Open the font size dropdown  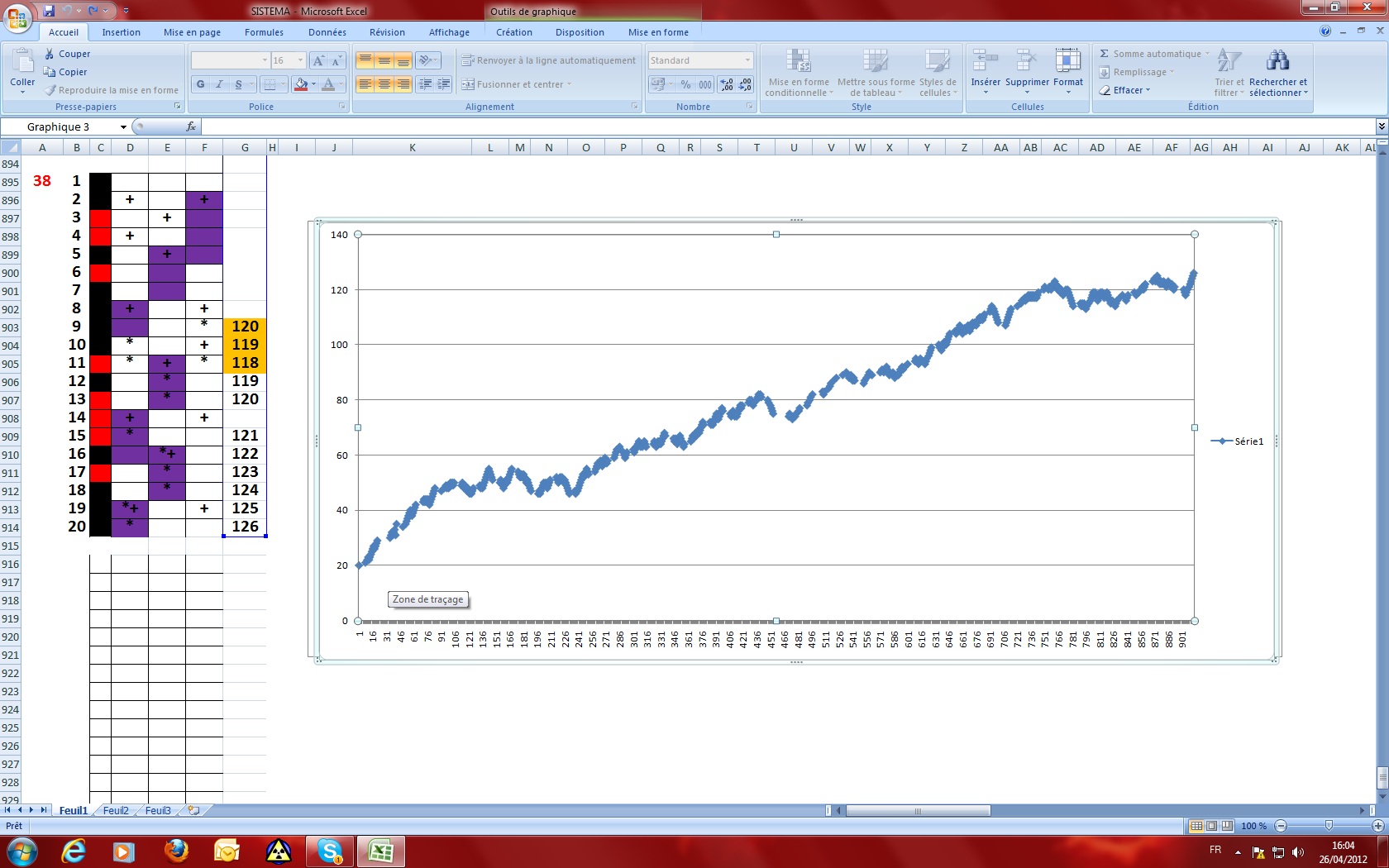click(300, 60)
